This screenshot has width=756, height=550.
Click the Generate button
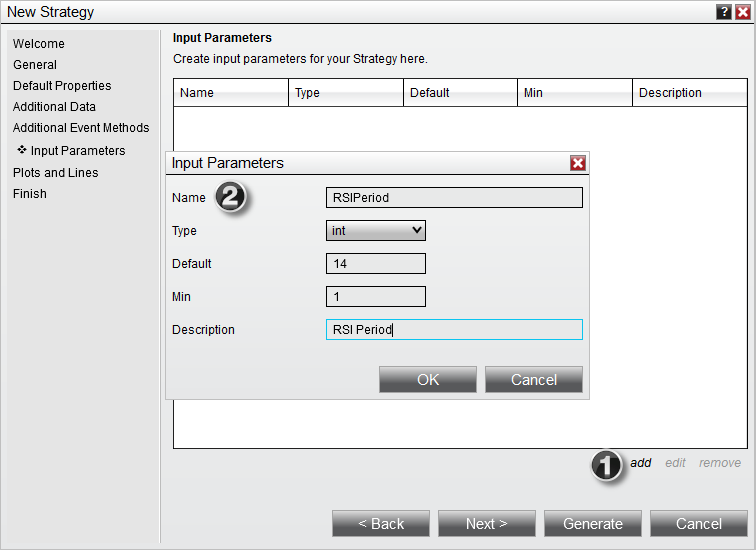[x=593, y=523]
